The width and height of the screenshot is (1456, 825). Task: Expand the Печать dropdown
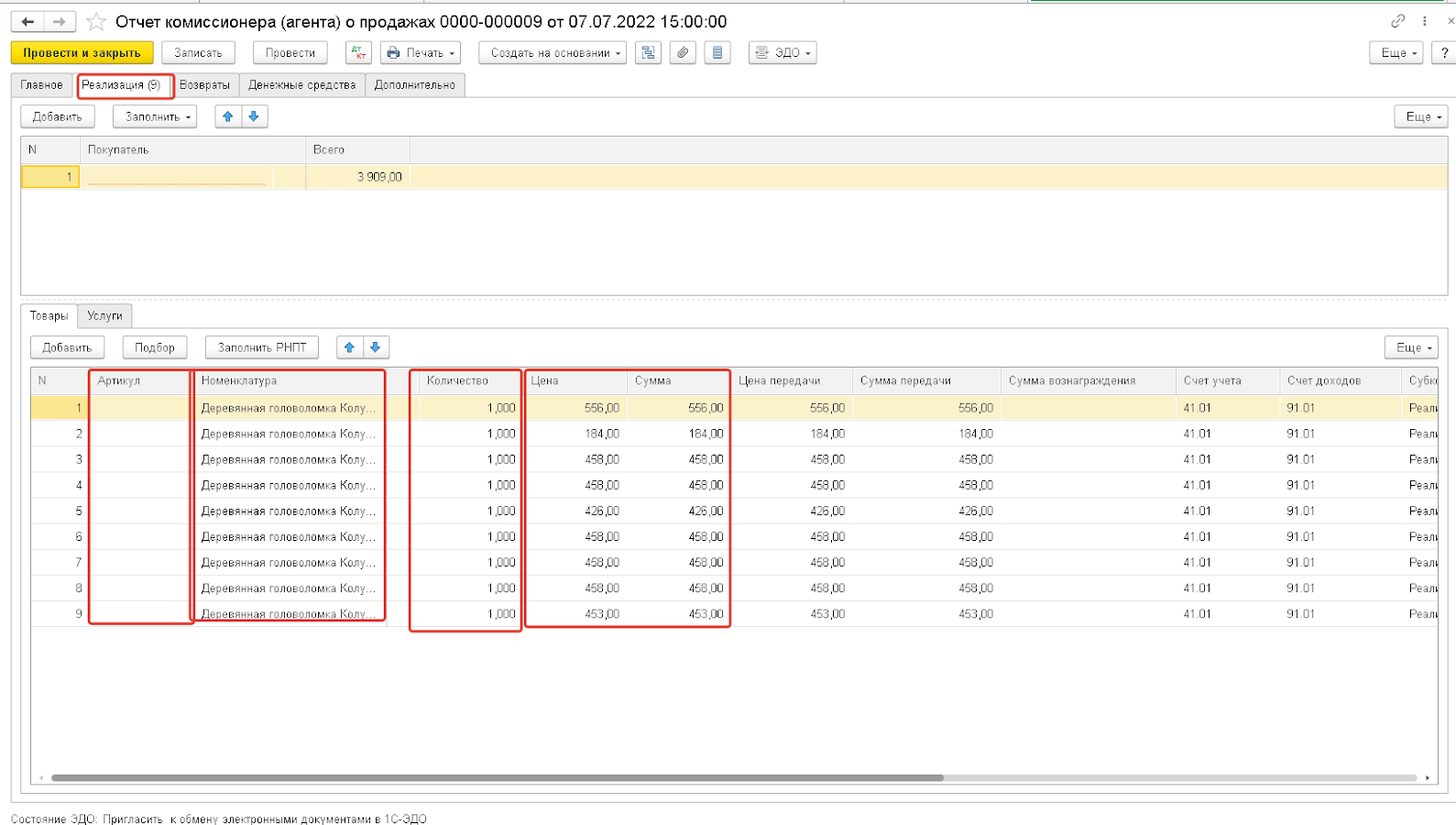(421, 53)
